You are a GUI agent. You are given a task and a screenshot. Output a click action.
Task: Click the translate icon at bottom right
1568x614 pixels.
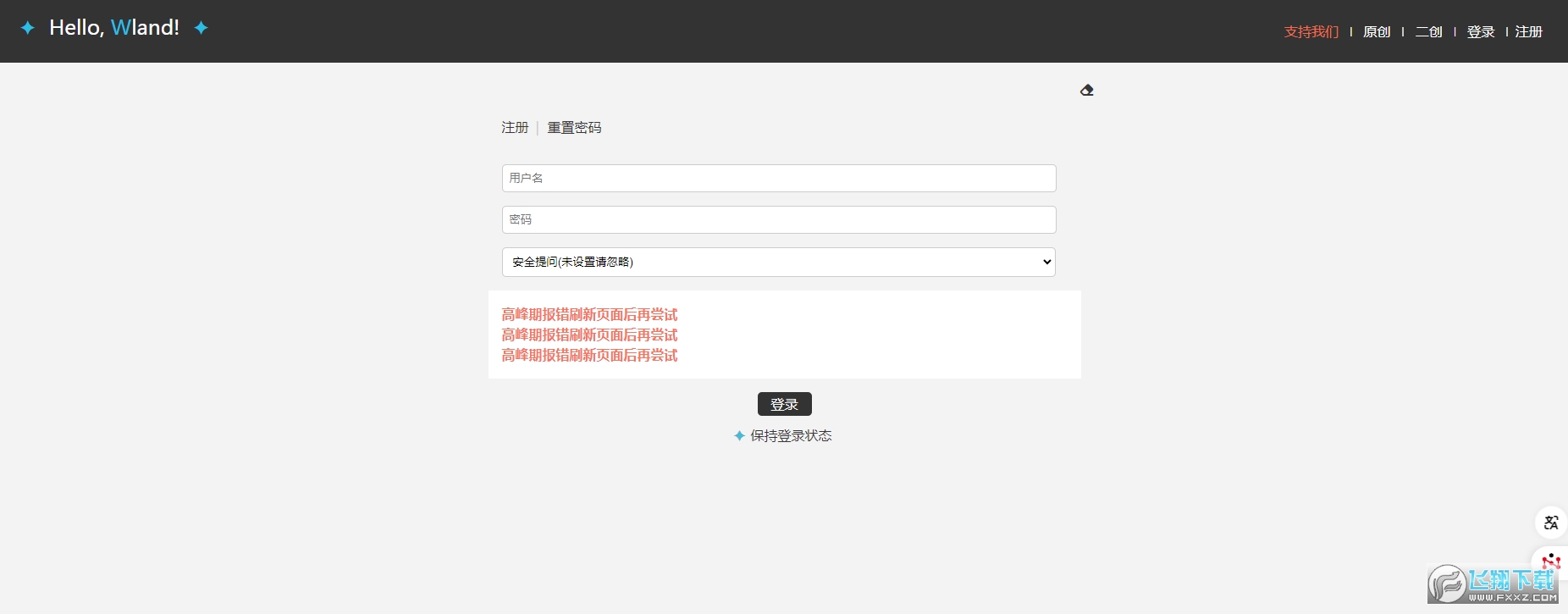point(1550,523)
